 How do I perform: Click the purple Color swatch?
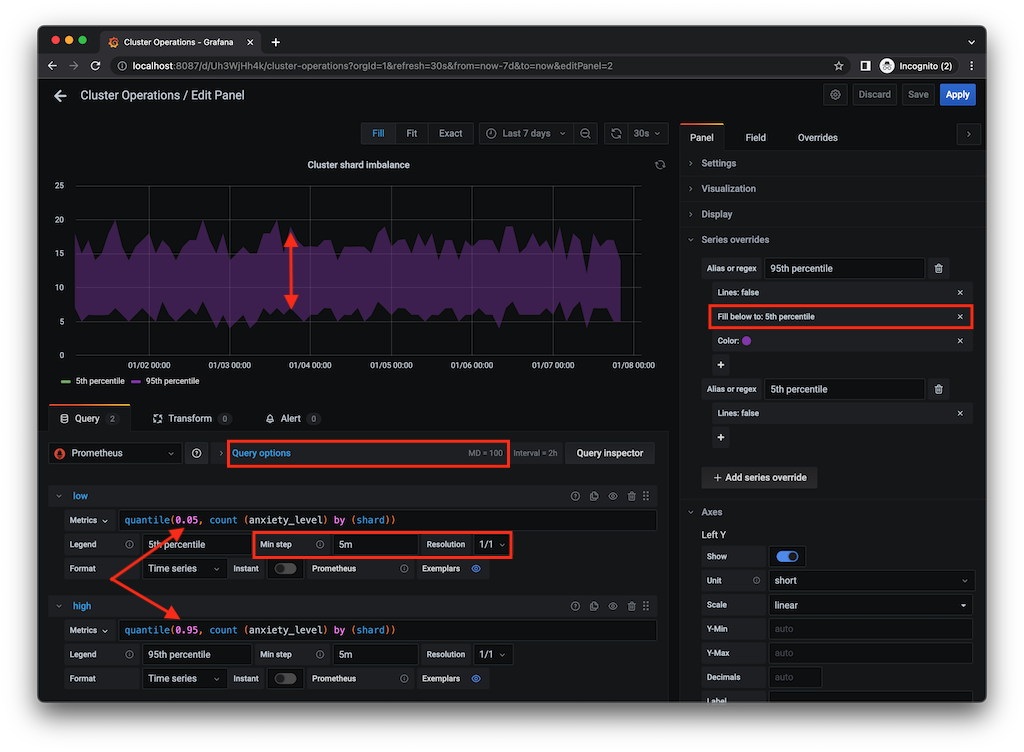coord(747,341)
